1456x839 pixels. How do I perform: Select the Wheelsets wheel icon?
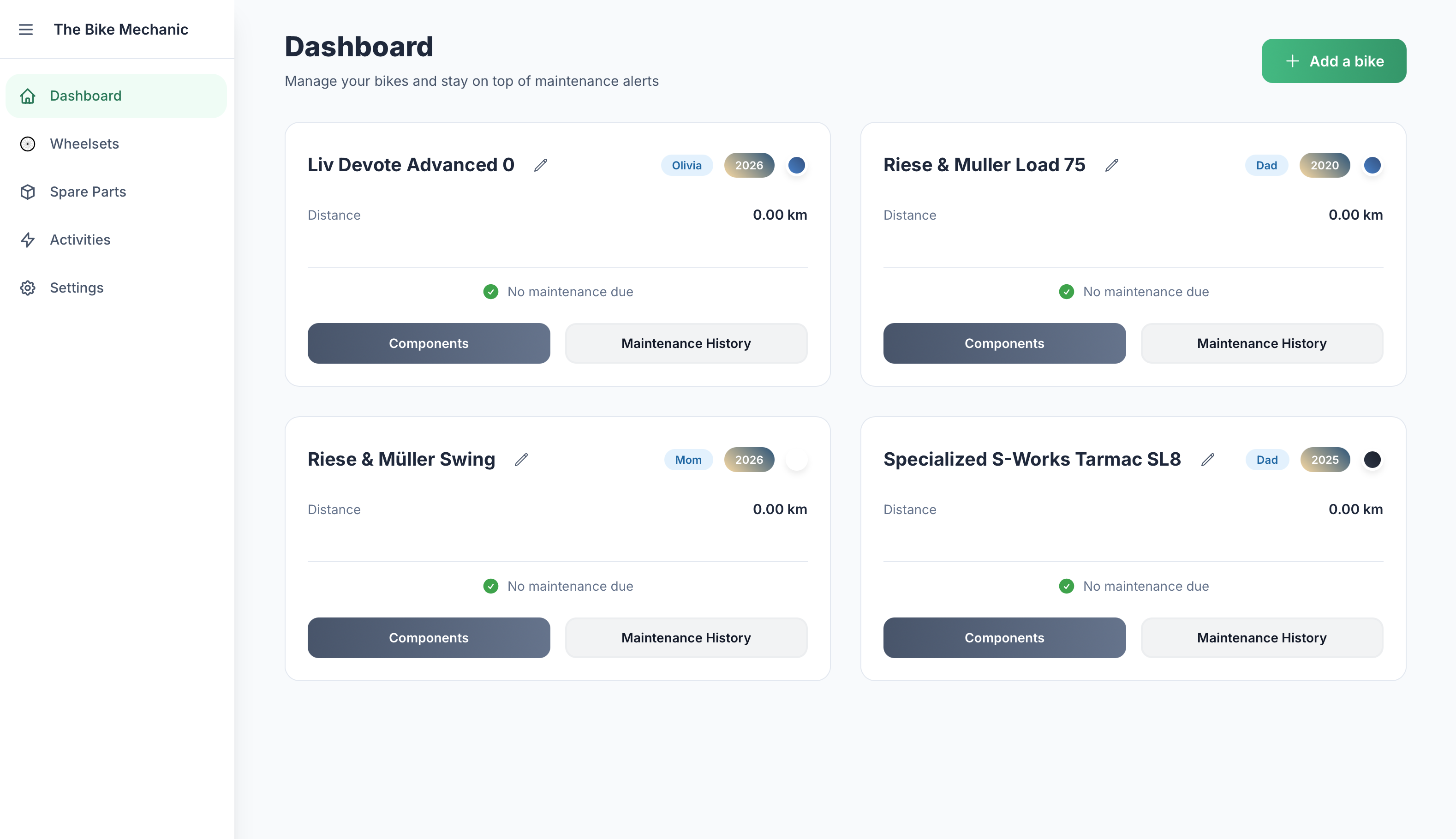tap(28, 144)
